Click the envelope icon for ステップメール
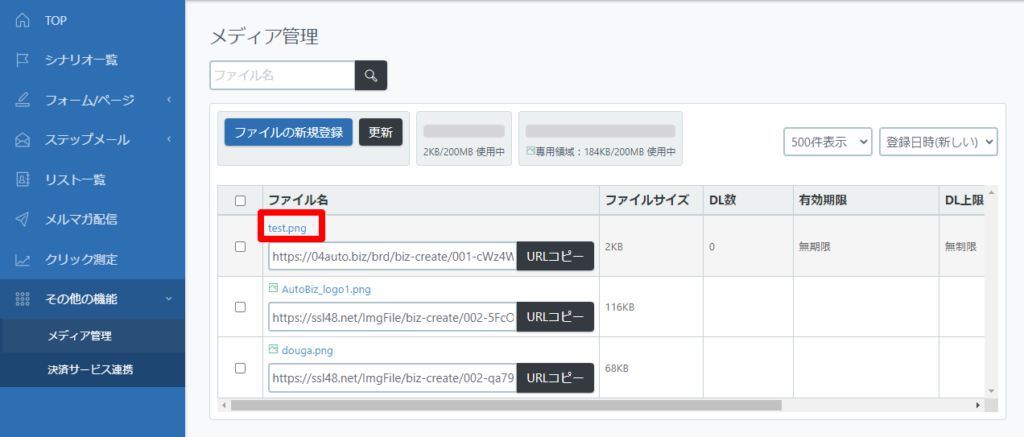This screenshot has height=437, width=1024. 23,140
